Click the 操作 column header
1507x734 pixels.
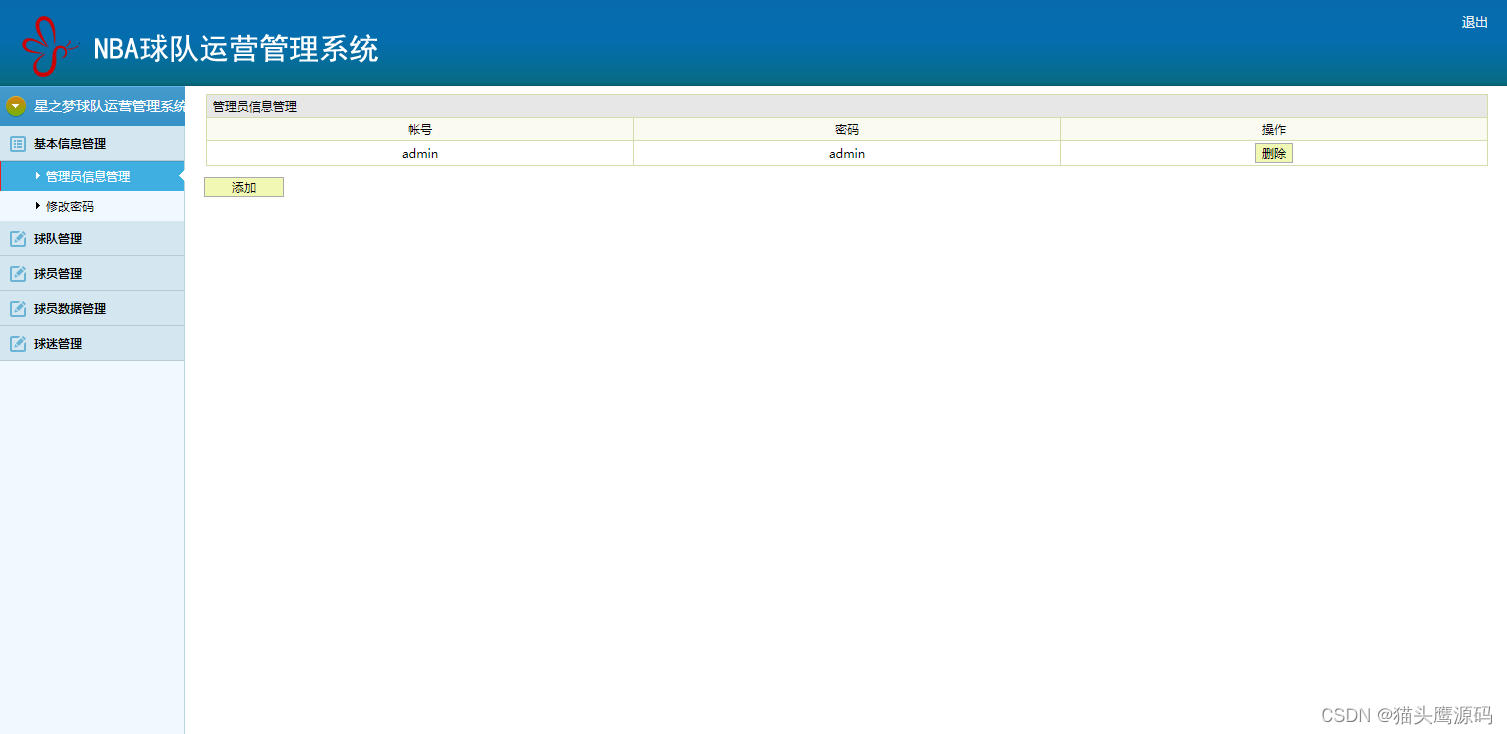[x=1274, y=130]
